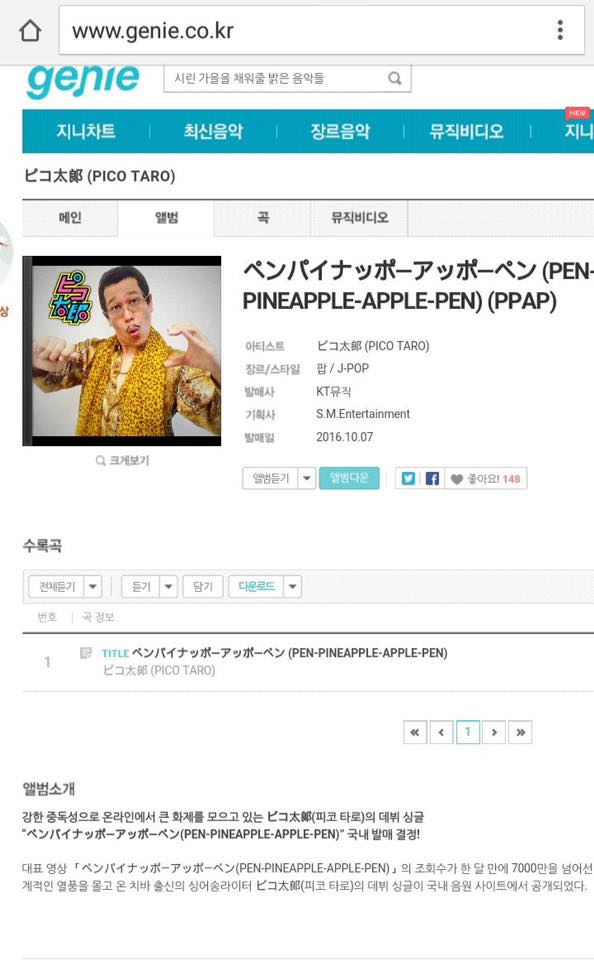Focus the genie search input field
The height and width of the screenshot is (960, 594).
pos(276,78)
